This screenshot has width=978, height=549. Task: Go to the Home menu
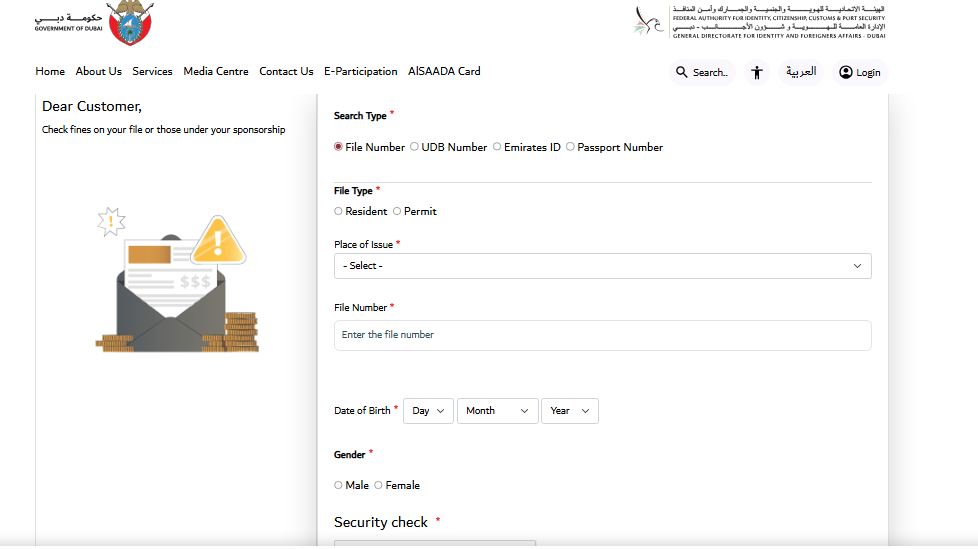(50, 71)
